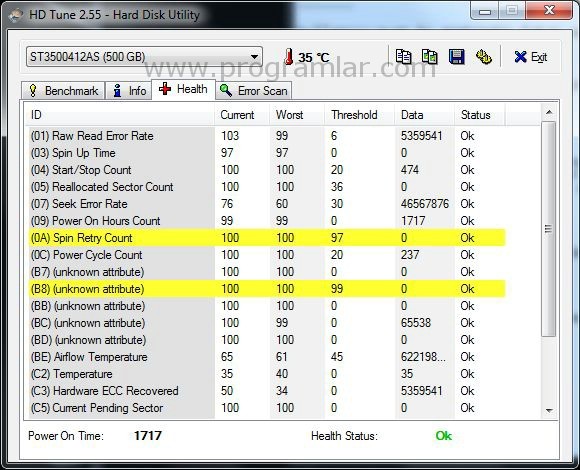Click the scrollbar up arrow
The height and width of the screenshot is (470, 580).
[549, 112]
